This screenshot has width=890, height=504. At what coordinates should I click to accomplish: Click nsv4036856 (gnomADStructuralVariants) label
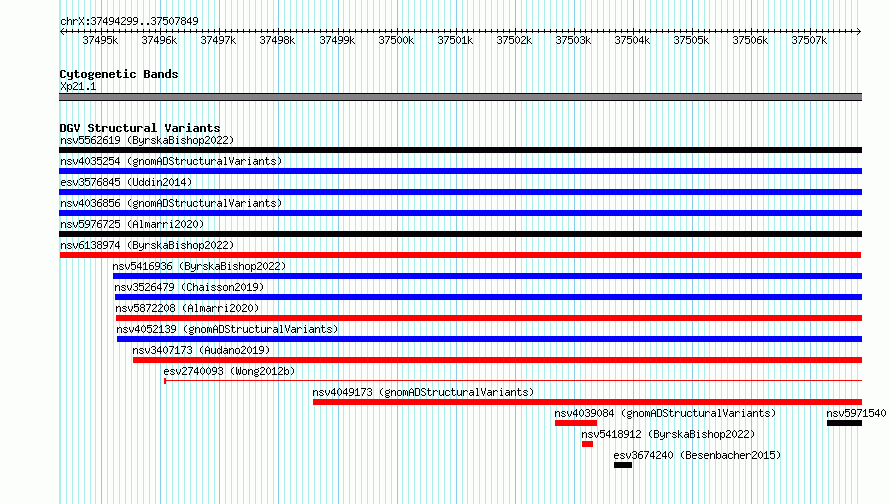tap(171, 203)
